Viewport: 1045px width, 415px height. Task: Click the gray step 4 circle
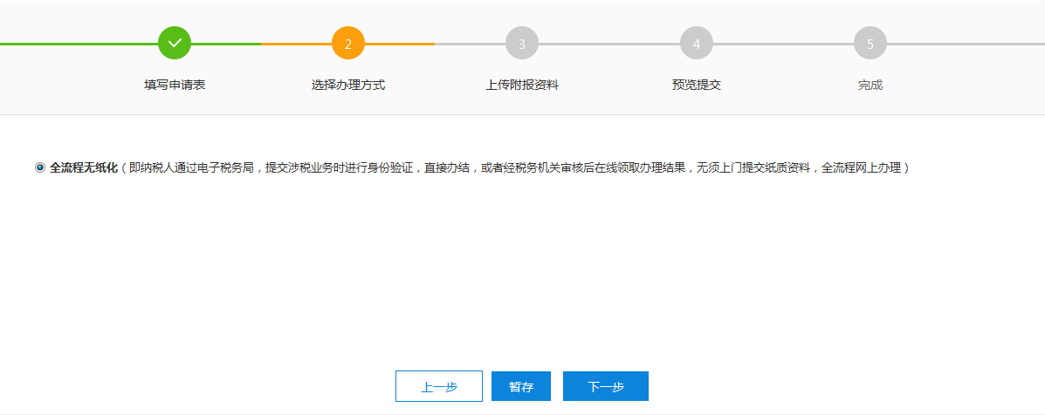pos(696,43)
